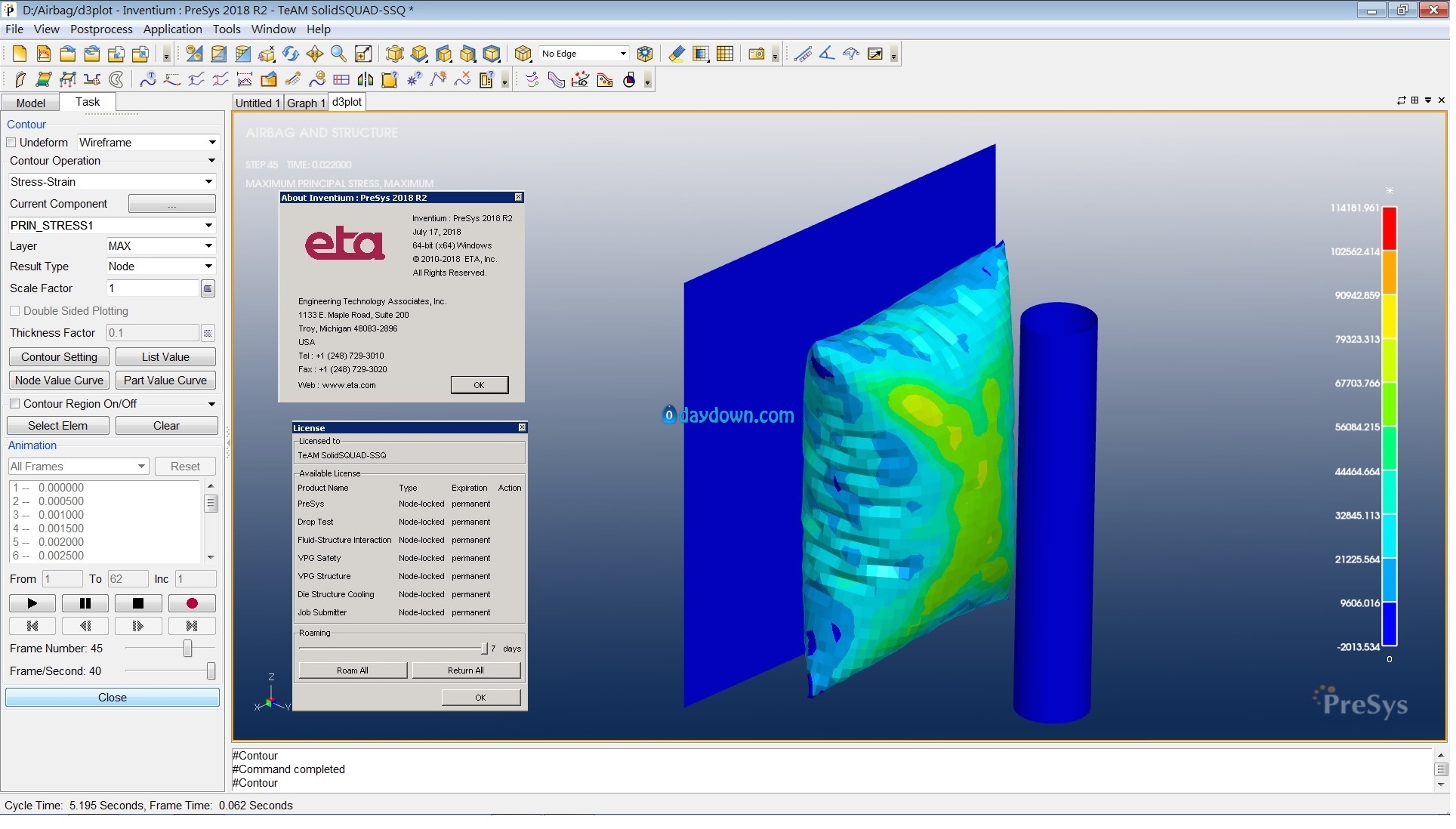
Task: Click Roam All in License dialog
Action: coord(353,670)
